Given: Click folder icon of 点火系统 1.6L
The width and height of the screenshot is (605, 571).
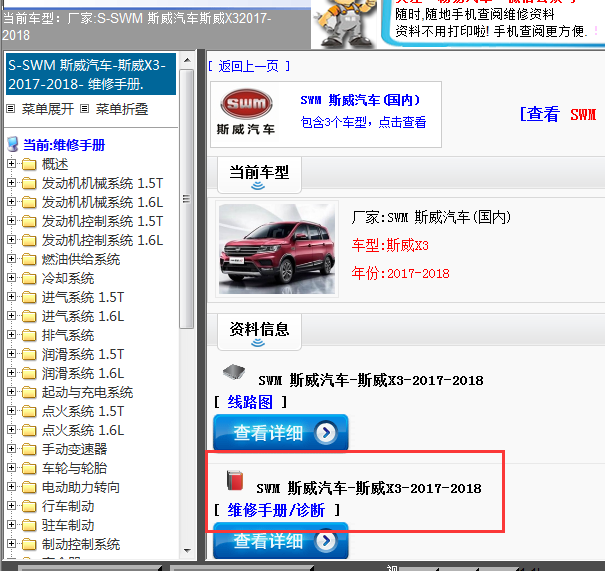Looking at the screenshot, I should tap(29, 430).
